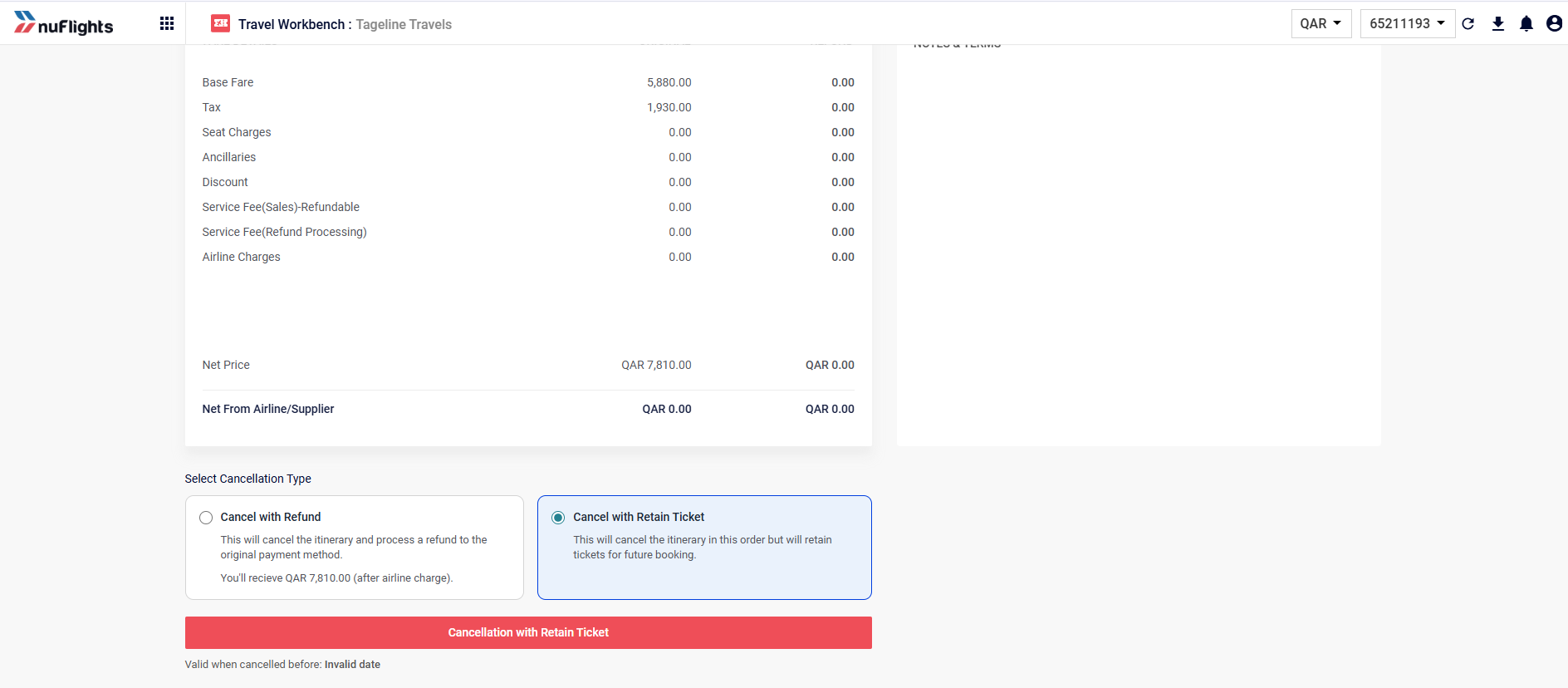Click the Net Price label
The image size is (1568, 688).
[x=226, y=365]
